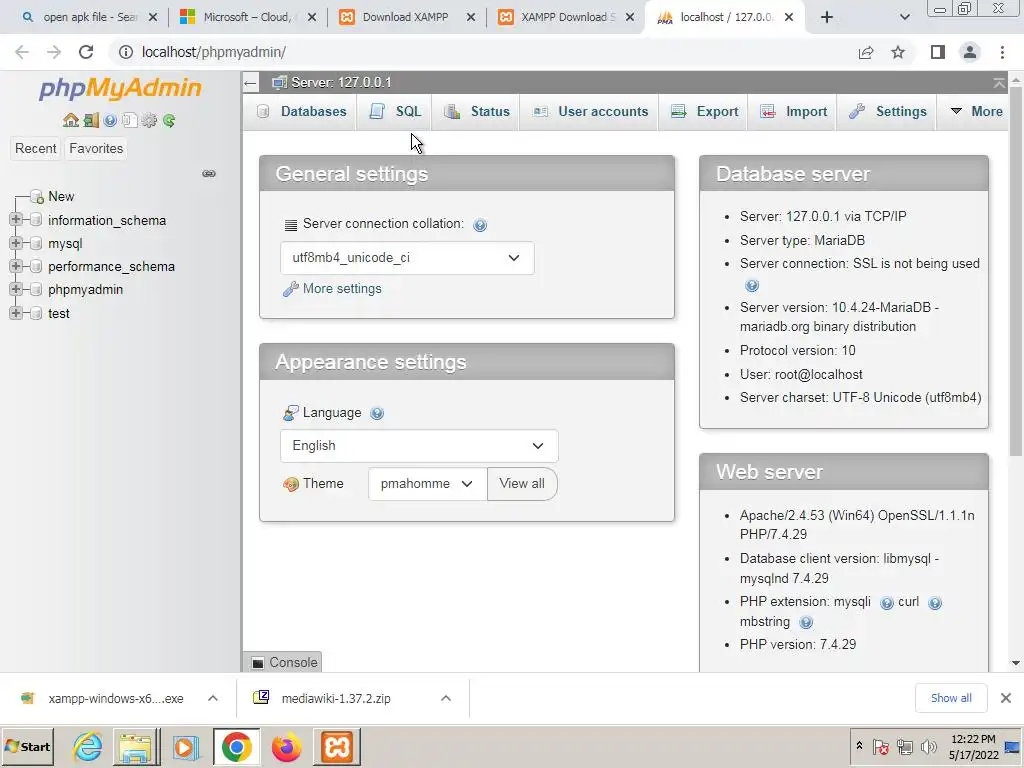Open the Status tab
Screen dimensions: 1024x768
pos(476,112)
